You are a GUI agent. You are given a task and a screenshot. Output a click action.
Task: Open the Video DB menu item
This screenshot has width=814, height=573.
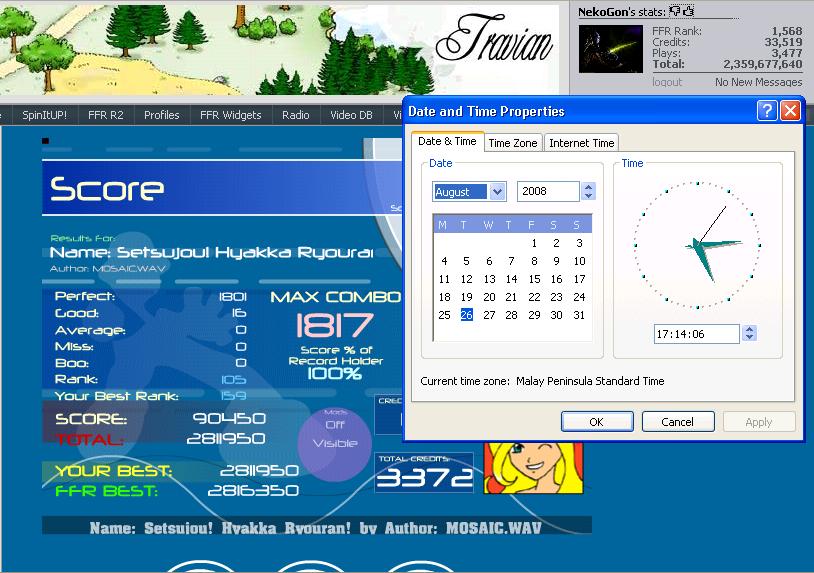(351, 115)
